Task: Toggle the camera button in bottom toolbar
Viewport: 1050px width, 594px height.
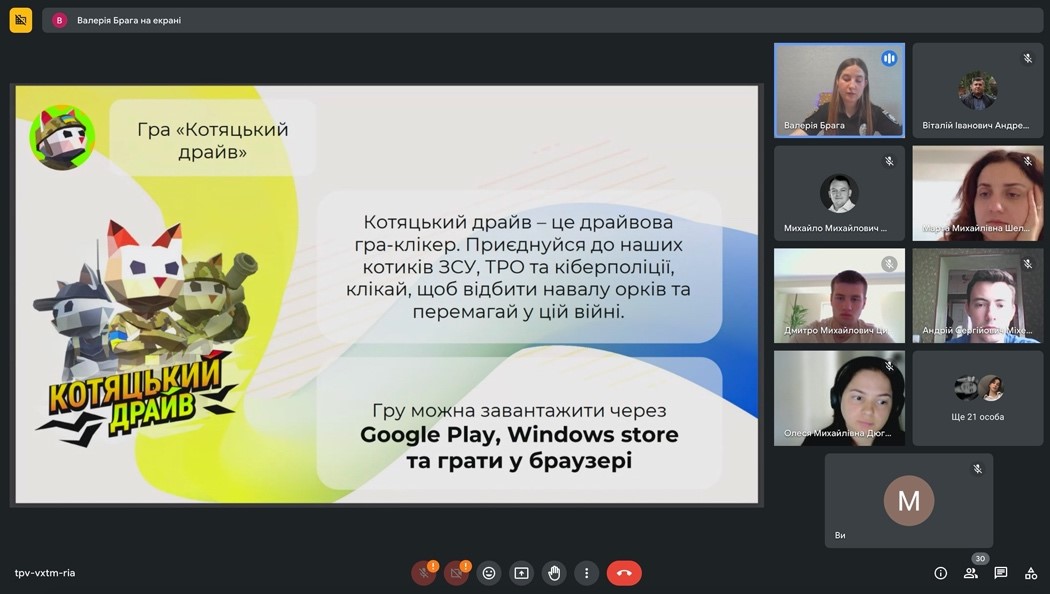Action: point(456,573)
